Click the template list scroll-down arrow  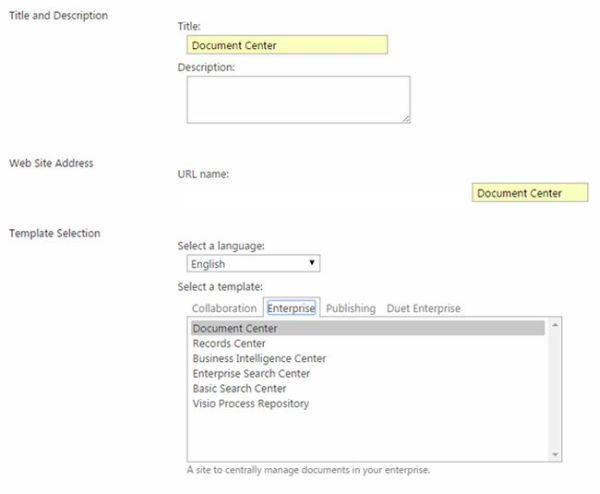pos(555,453)
